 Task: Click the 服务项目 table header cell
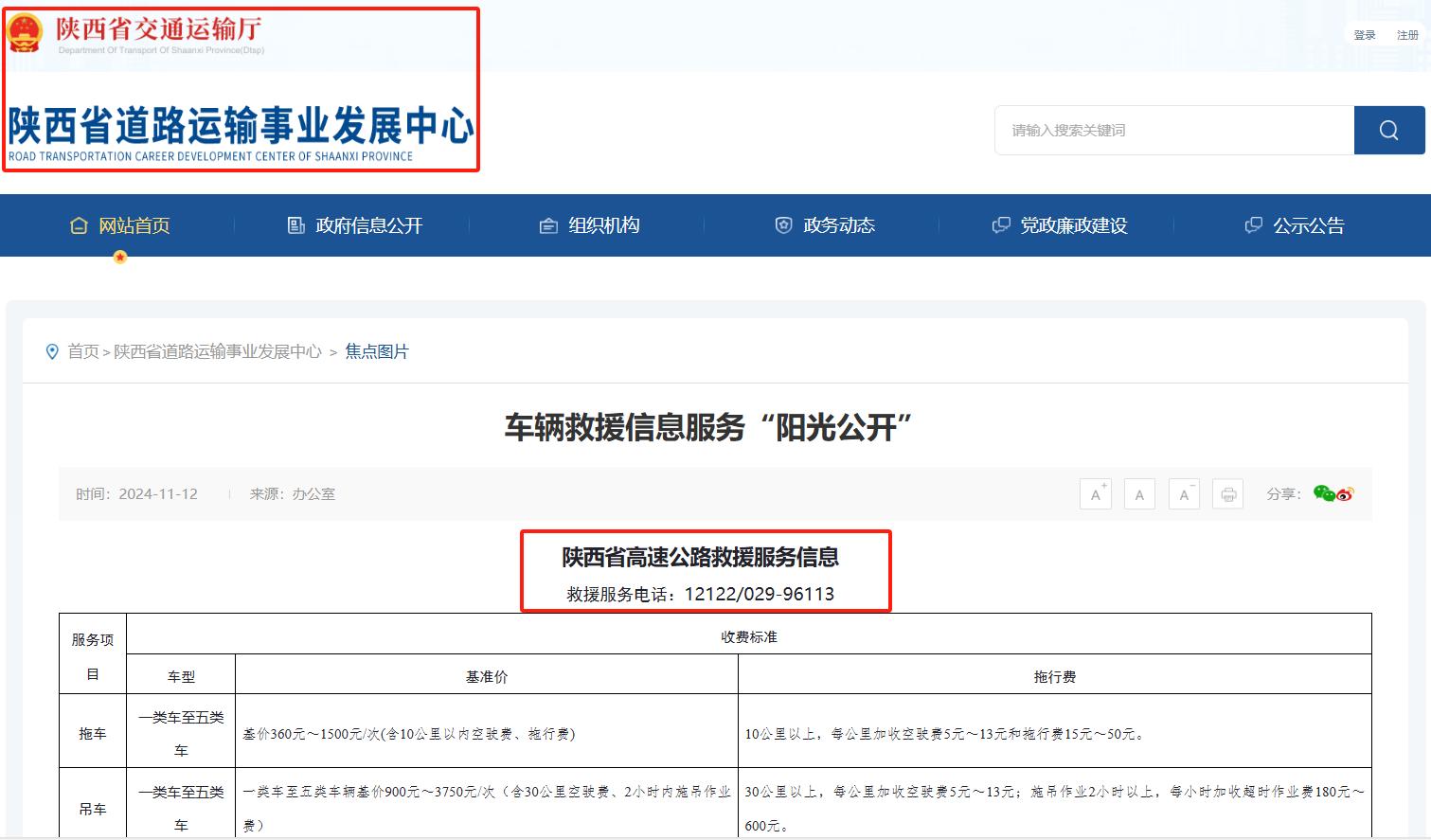[93, 653]
